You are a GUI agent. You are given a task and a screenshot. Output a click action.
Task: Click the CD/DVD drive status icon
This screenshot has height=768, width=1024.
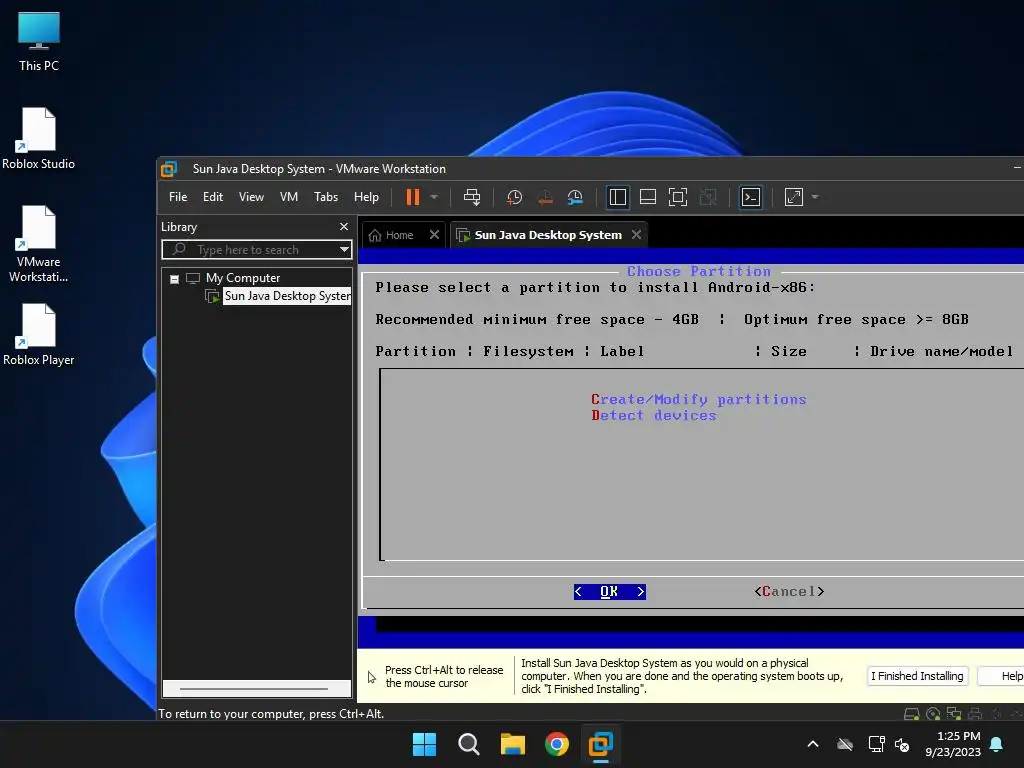click(933, 714)
